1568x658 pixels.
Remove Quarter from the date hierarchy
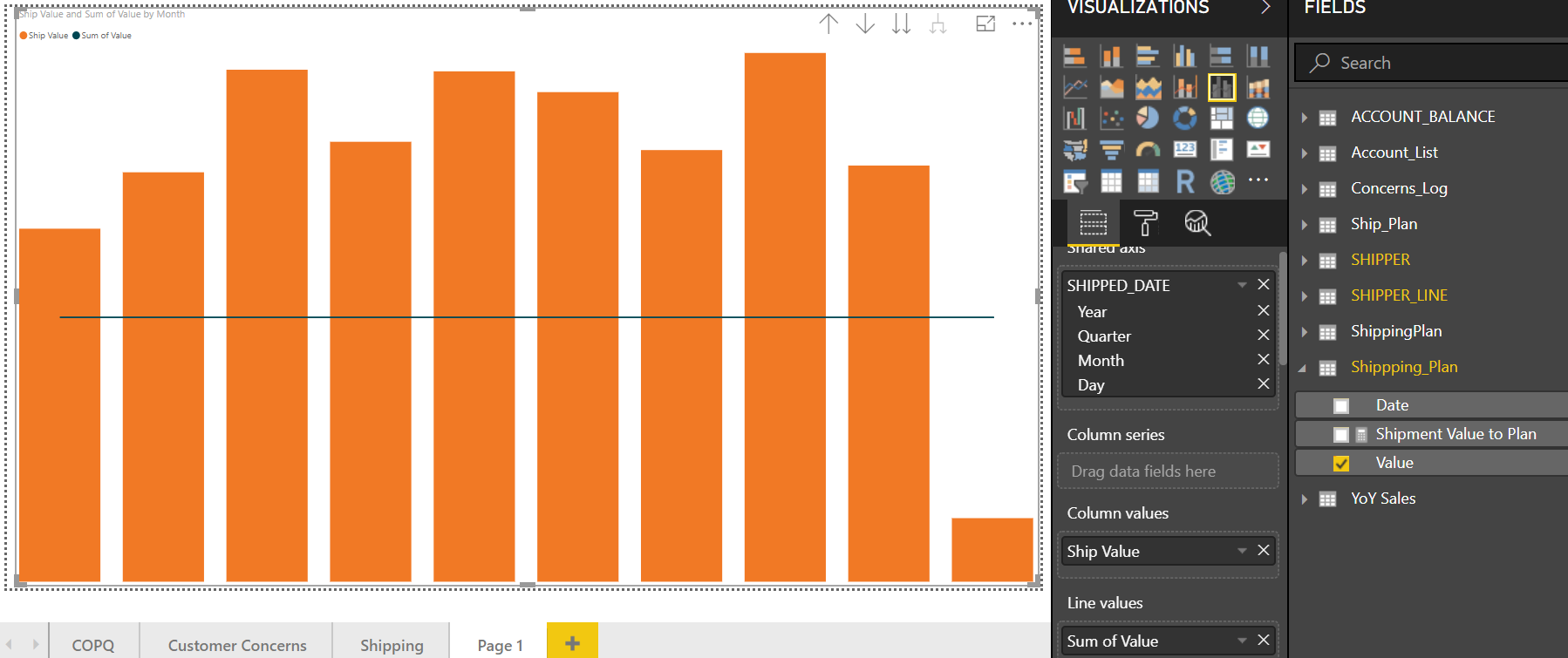[x=1263, y=335]
